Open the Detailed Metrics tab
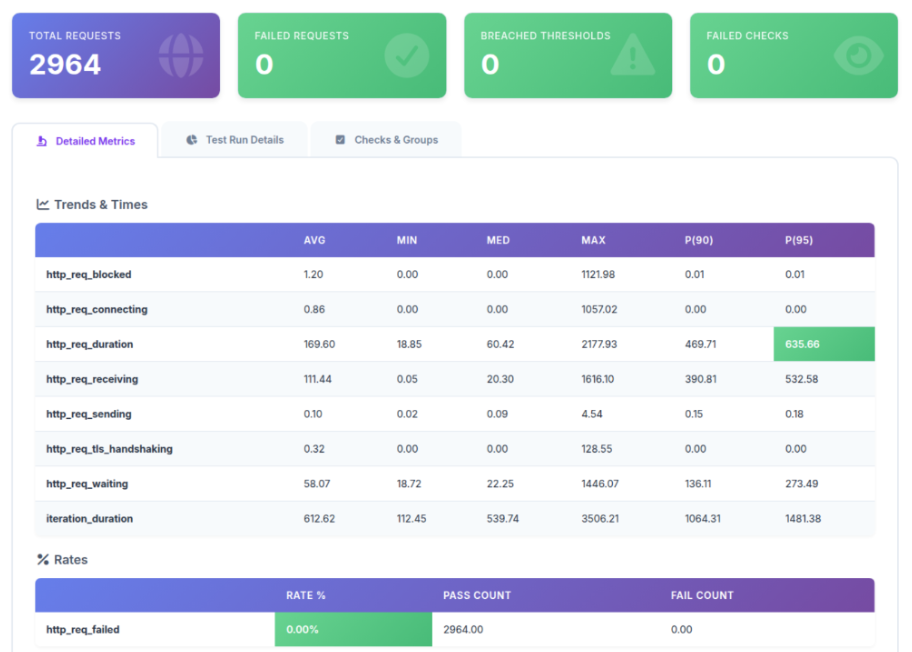The height and width of the screenshot is (652, 912). coord(85,141)
